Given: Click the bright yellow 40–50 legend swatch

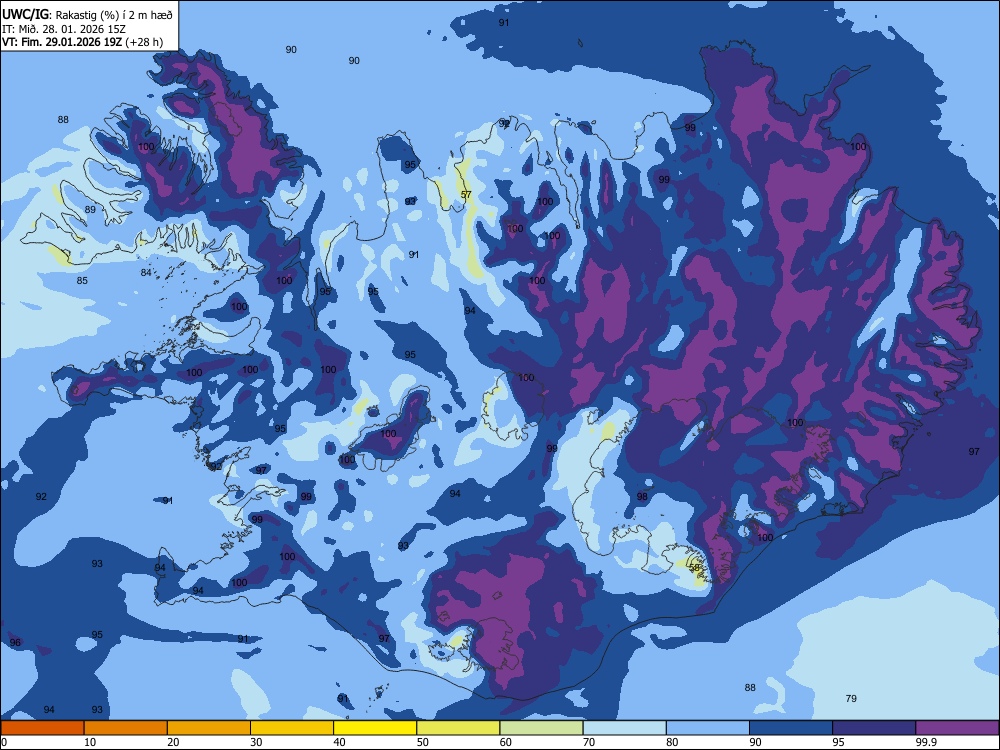Looking at the screenshot, I should coord(375,728).
